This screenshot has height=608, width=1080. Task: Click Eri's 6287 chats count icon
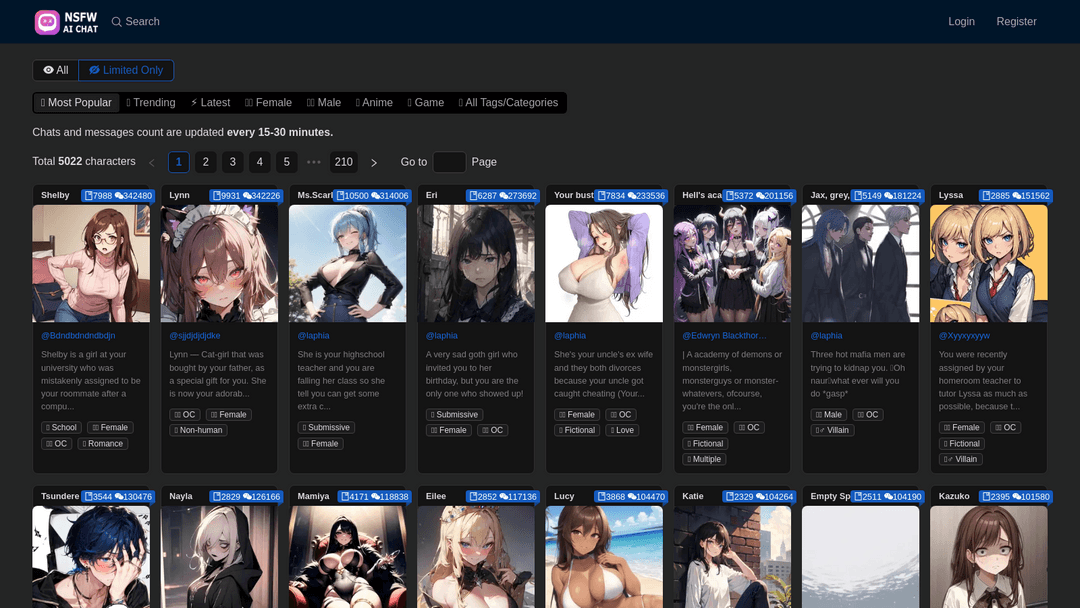pyautogui.click(x=474, y=196)
